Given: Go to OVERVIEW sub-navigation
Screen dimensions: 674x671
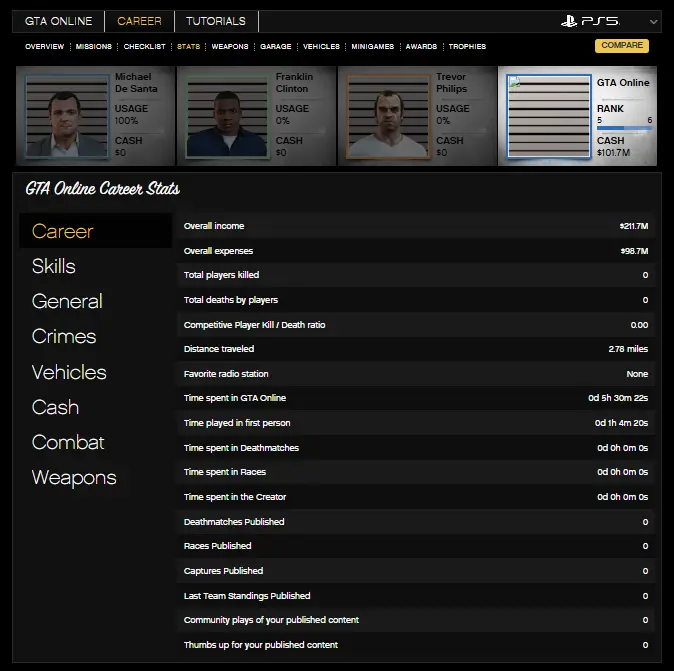Looking at the screenshot, I should tap(45, 46).
